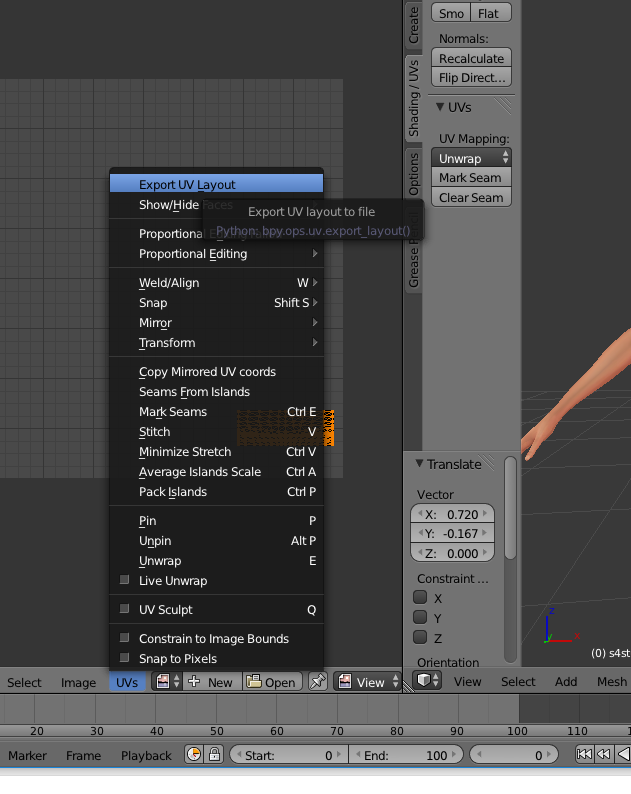Screen dimensions: 631x794
Task: Click the image browse icon beside New
Action: (x=168, y=682)
